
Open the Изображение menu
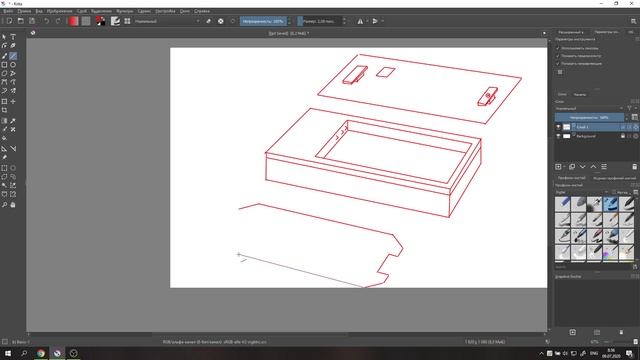coord(60,11)
